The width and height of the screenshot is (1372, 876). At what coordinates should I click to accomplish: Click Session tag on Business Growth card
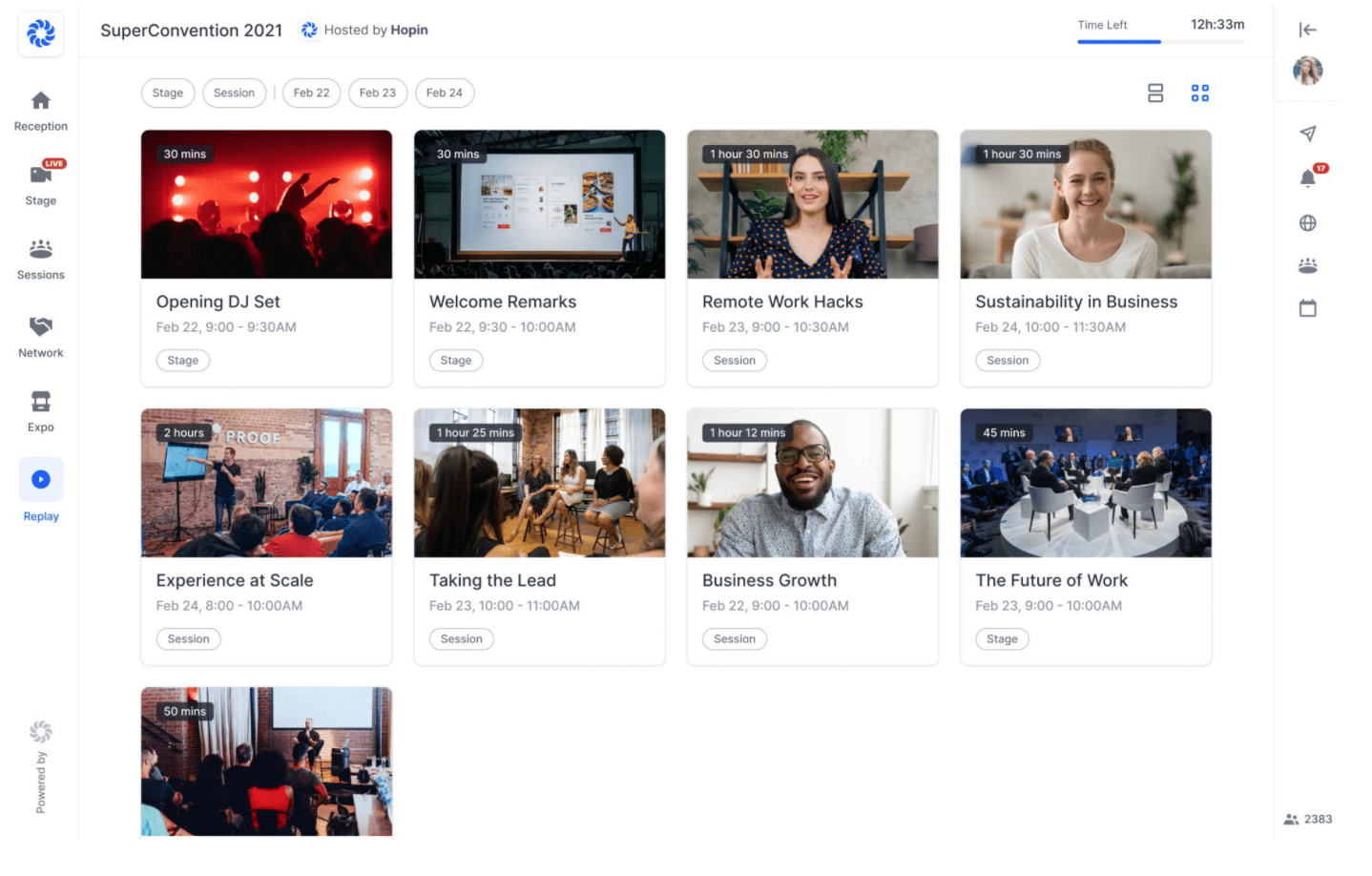735,639
